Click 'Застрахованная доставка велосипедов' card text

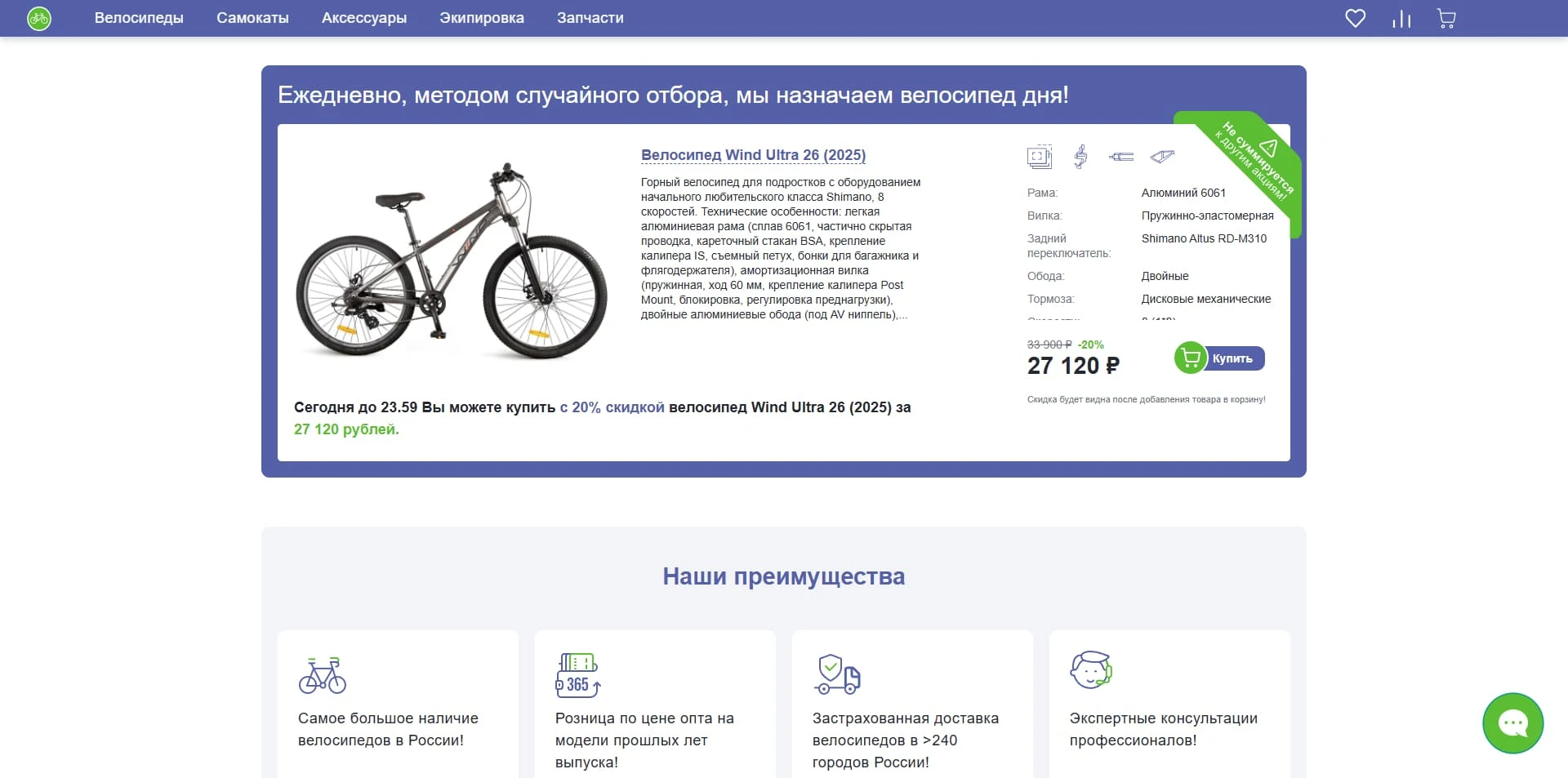click(x=906, y=740)
